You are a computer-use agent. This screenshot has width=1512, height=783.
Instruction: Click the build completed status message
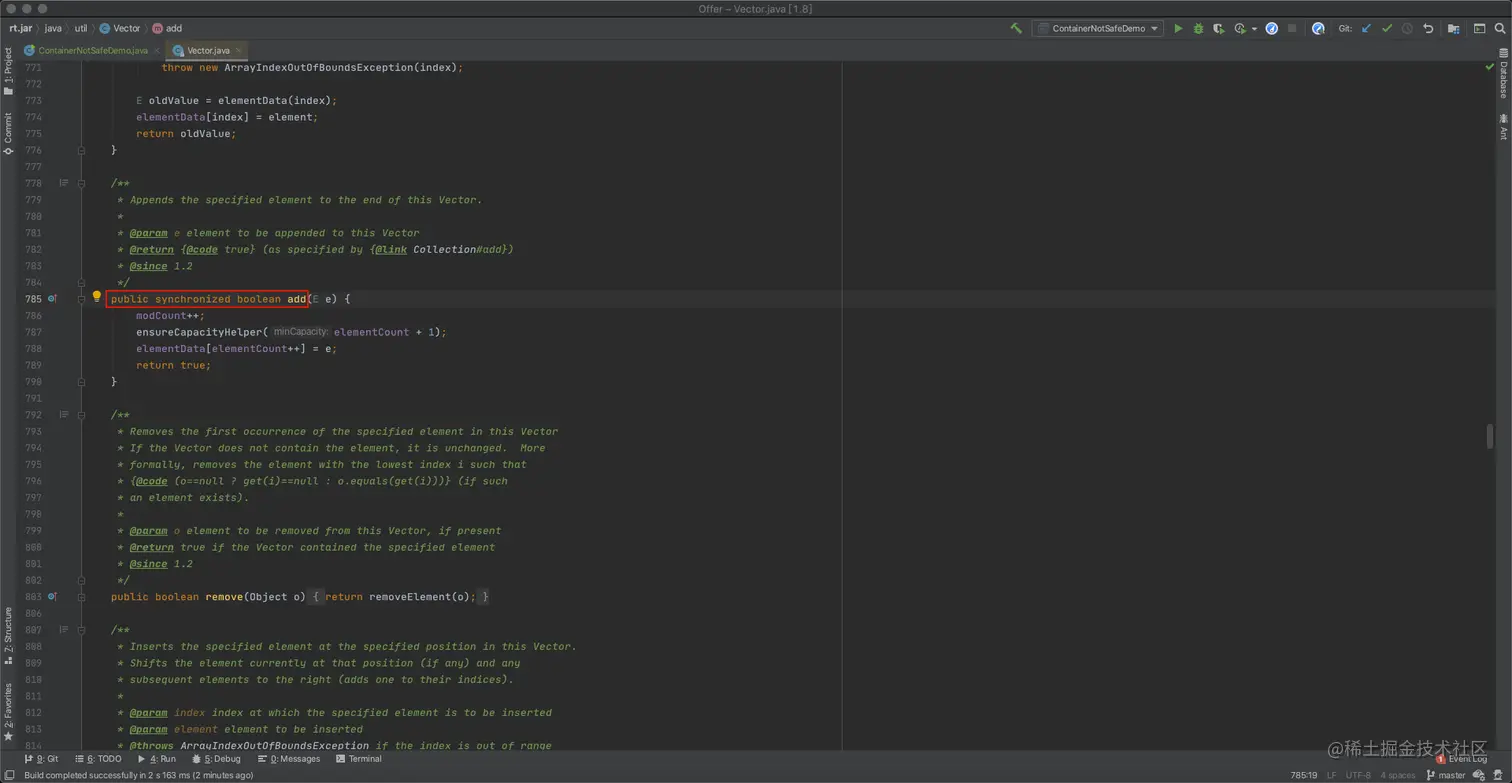[x=138, y=775]
